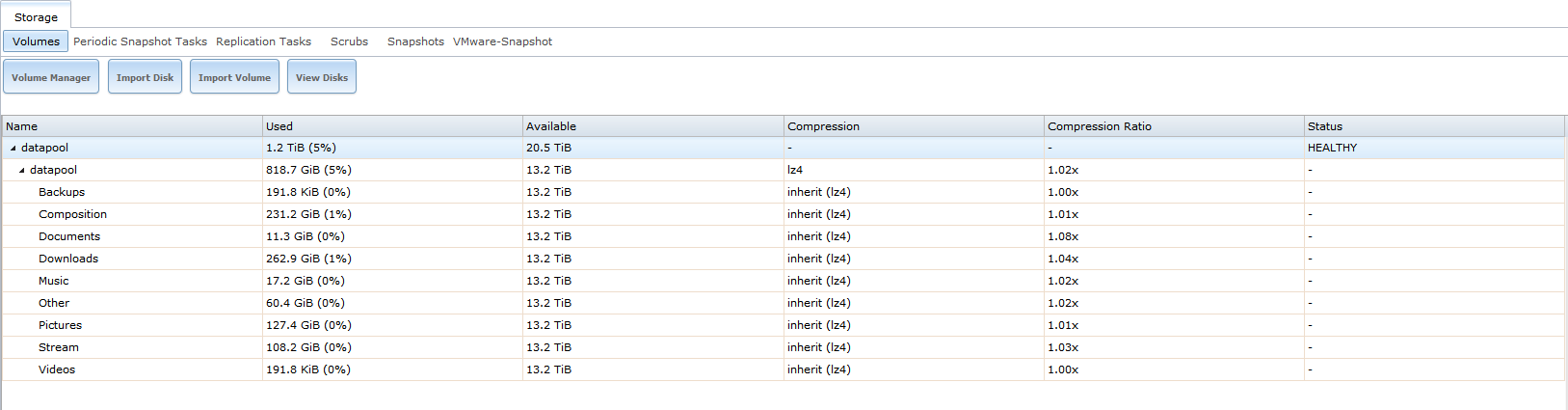The image size is (1568, 410).
Task: Select the Downloads dataset row
Action: coord(784,259)
